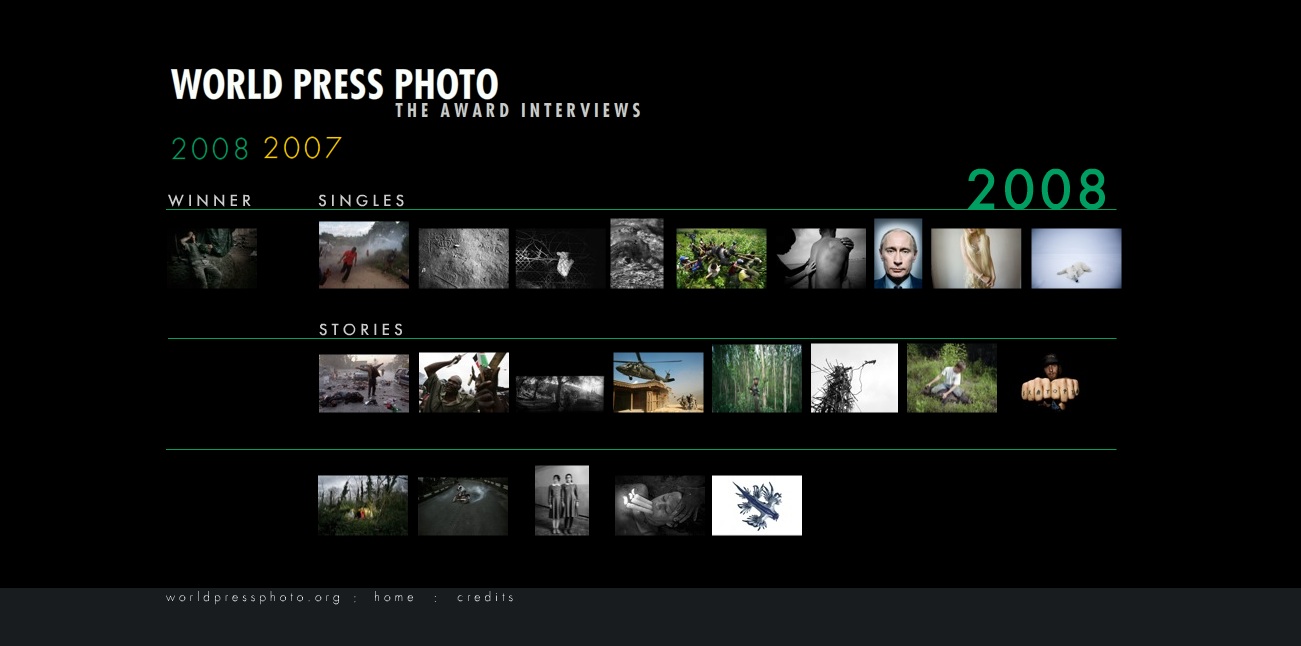
Task: Go to the home link
Action: pos(395,597)
